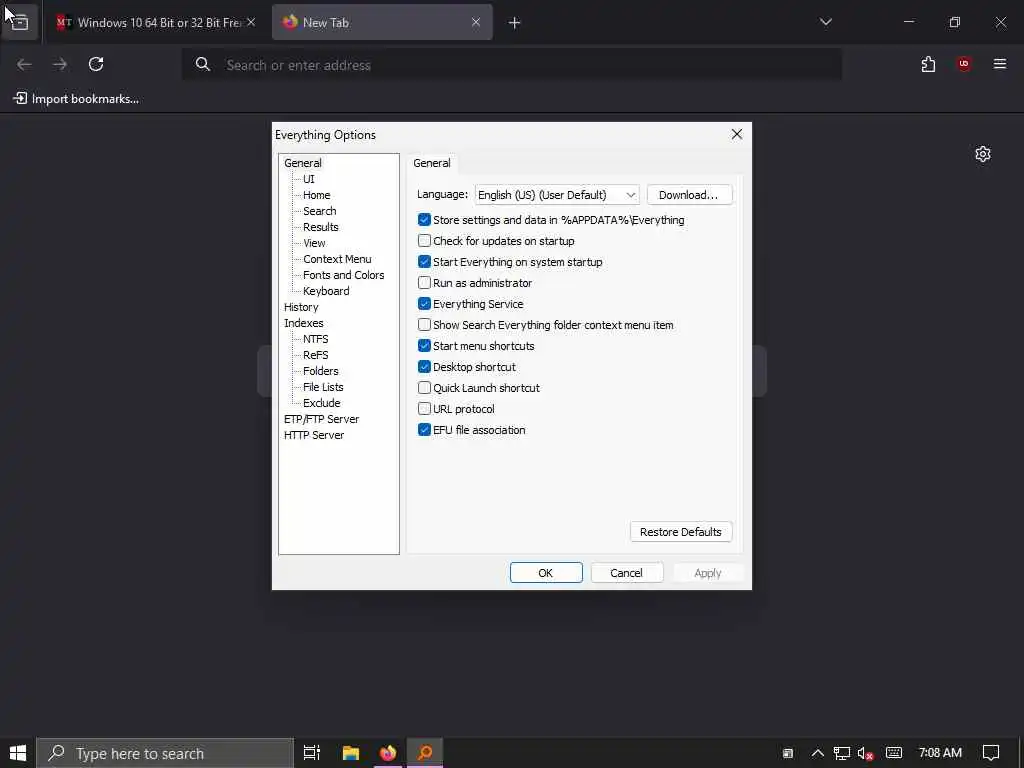Open Task View on the taskbar
The width and height of the screenshot is (1024, 768).
[x=312, y=753]
